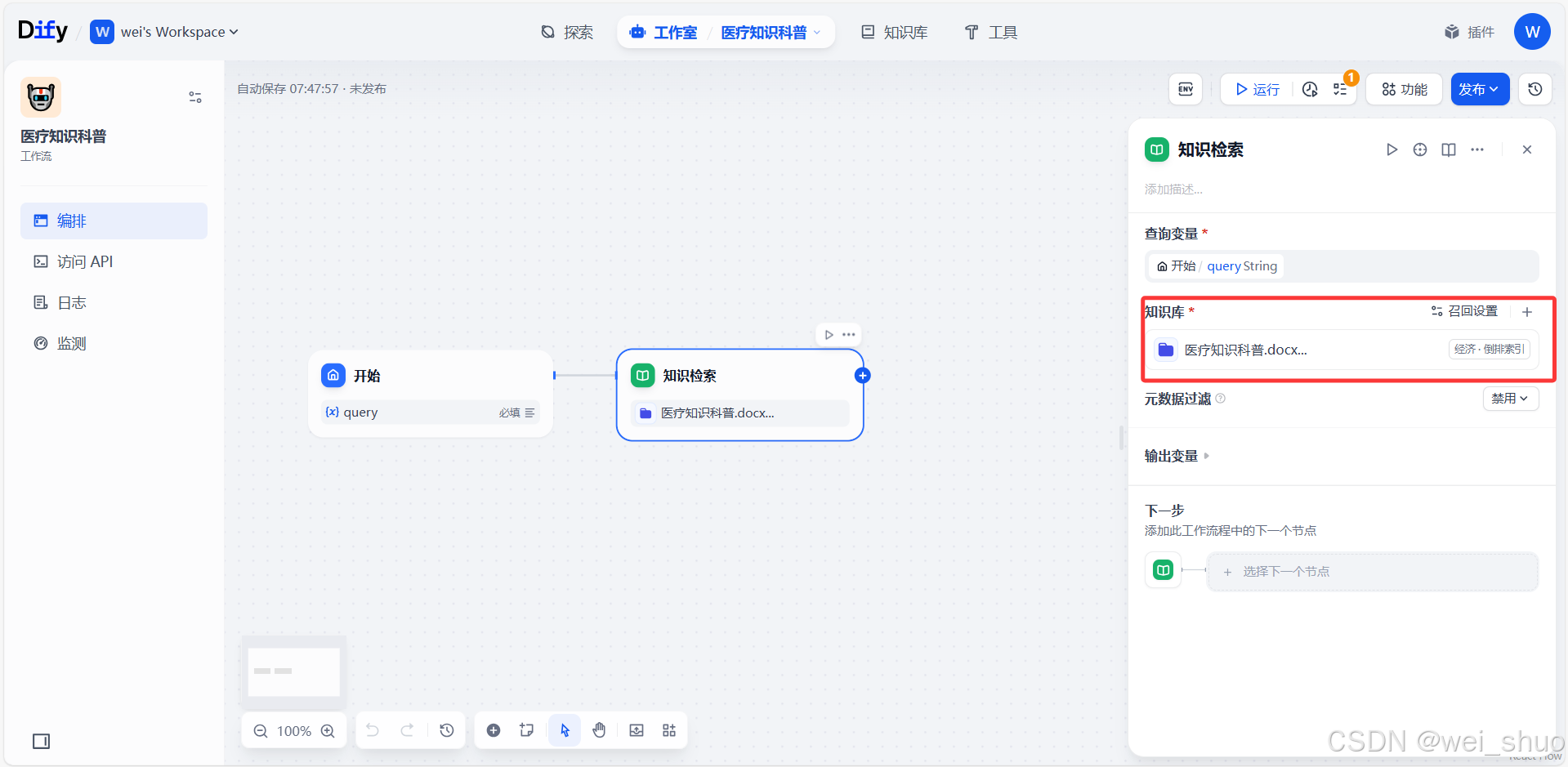Click the crosshair locate icon in panel header
1568x767 pixels.
pyautogui.click(x=1420, y=149)
